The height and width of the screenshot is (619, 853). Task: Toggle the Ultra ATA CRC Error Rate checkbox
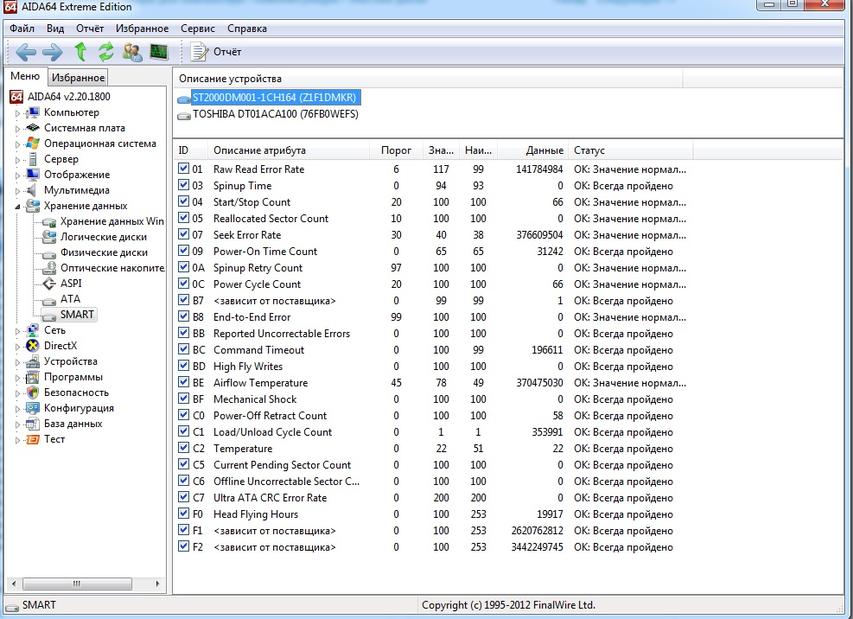tap(183, 497)
